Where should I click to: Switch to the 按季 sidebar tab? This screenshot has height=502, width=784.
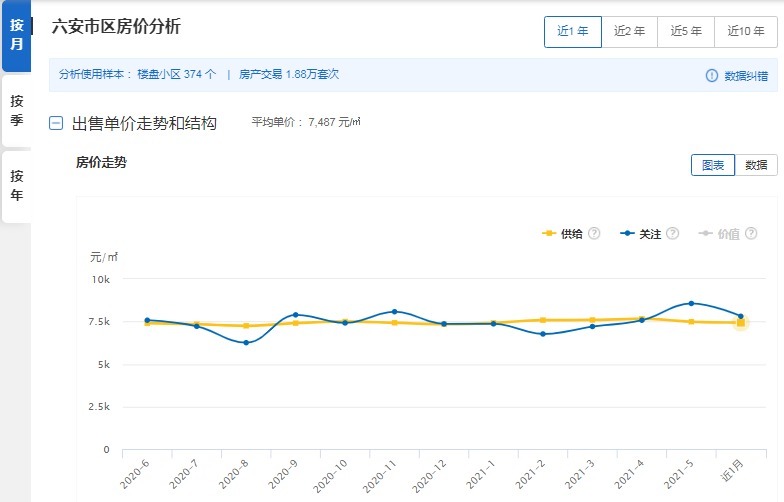click(16, 111)
